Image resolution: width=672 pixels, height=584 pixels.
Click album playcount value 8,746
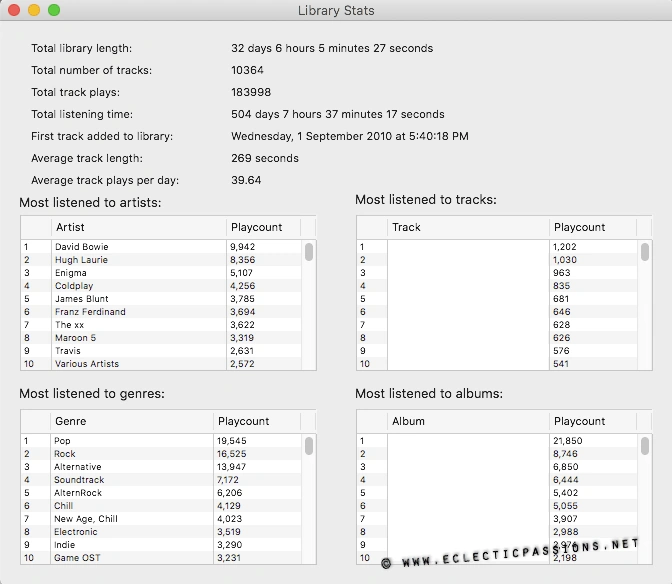(565, 454)
